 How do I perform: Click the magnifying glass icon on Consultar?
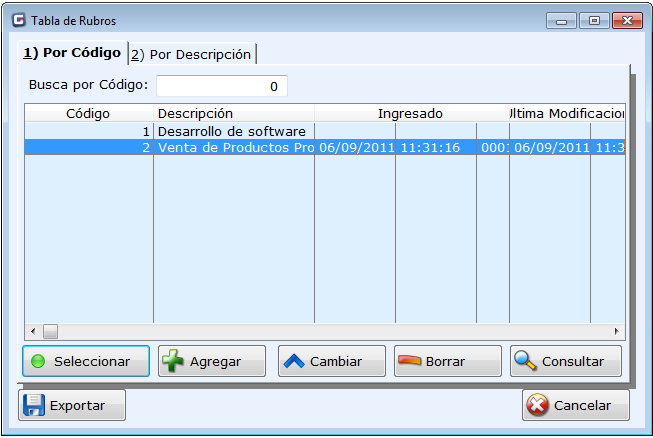(x=525, y=361)
